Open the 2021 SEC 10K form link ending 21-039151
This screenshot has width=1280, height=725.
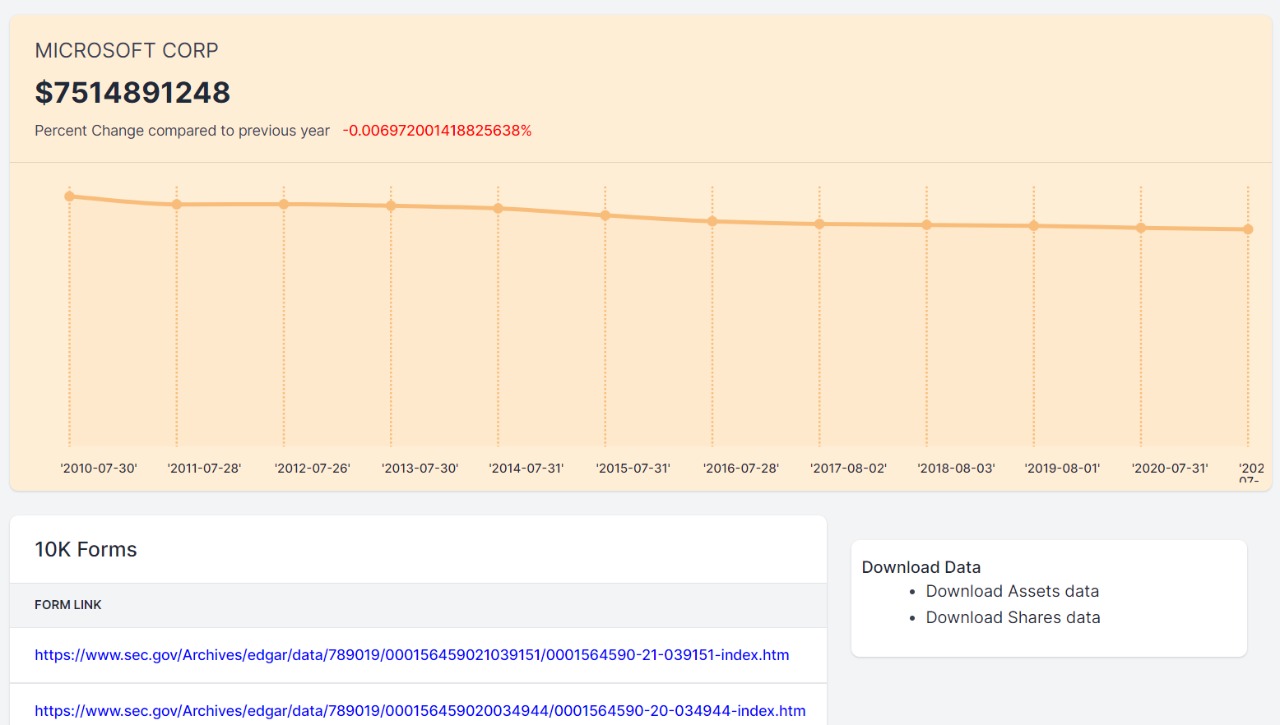coord(412,655)
